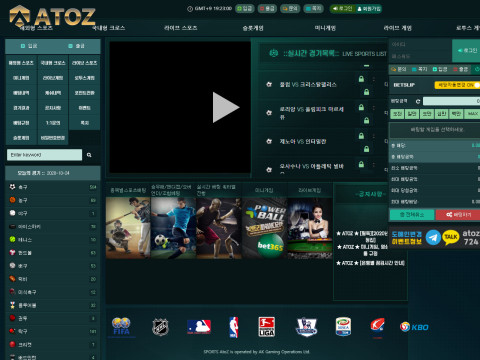Viewport: 480px width, 360px height.
Task: Click the green 로그인 button beside the ID field
Action: pos(467,50)
